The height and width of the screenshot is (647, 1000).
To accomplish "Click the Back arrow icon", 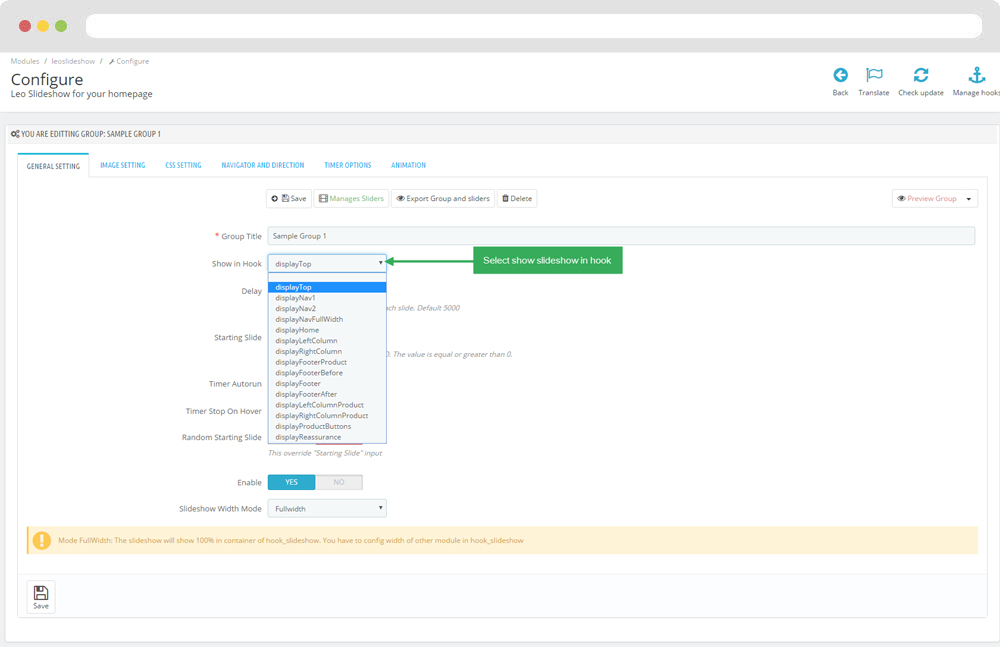I will 840,76.
